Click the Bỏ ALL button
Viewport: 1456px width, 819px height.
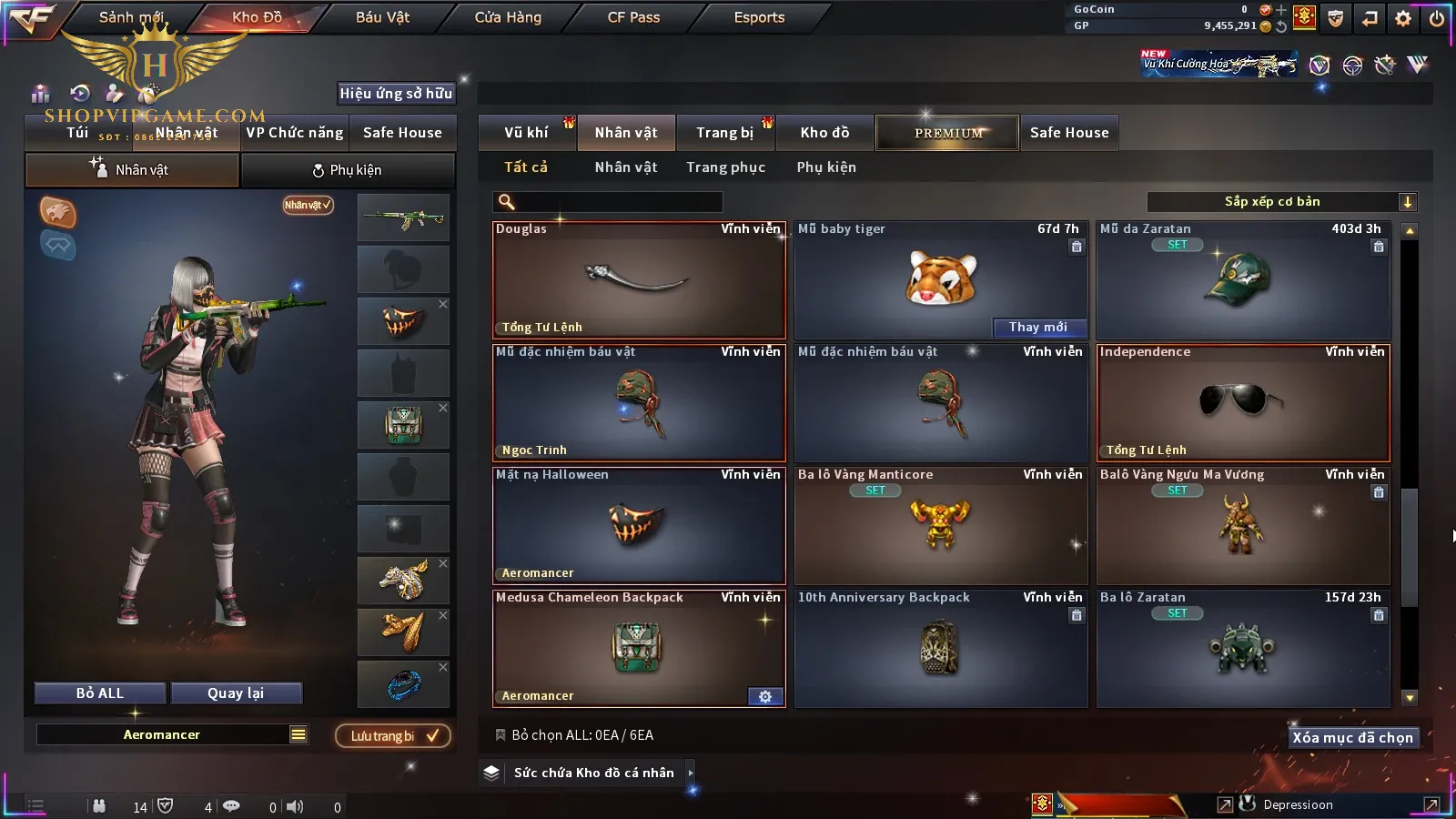click(100, 693)
